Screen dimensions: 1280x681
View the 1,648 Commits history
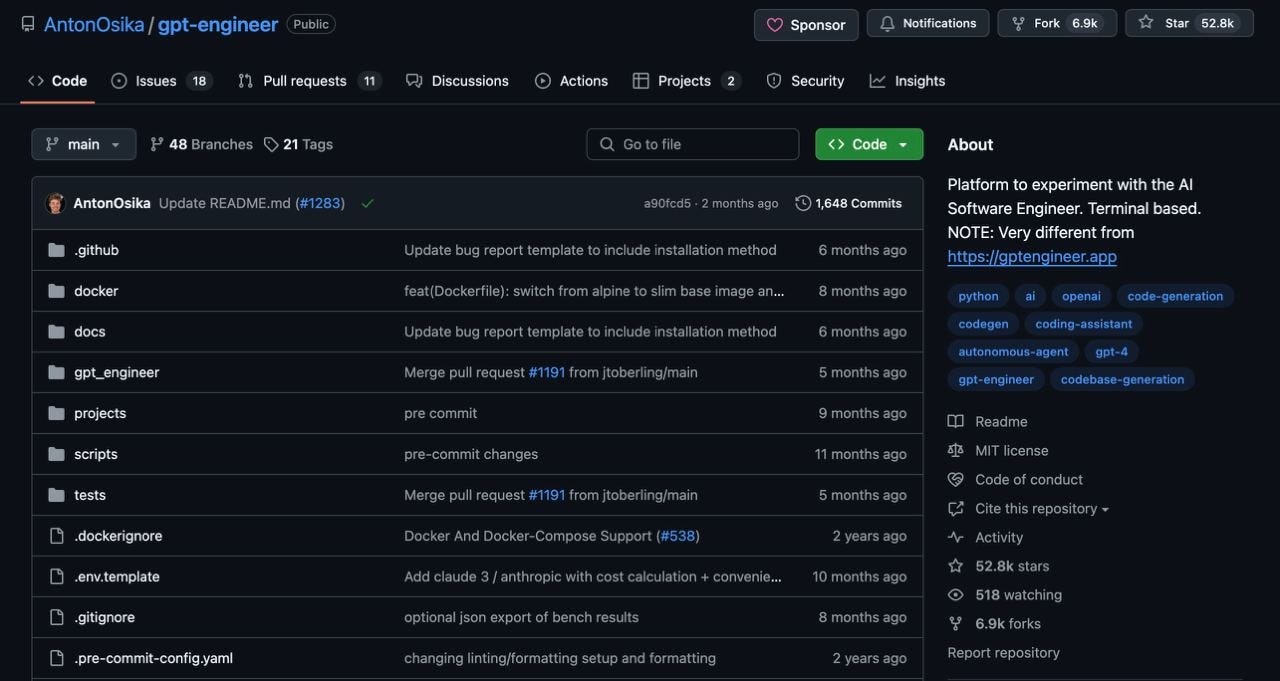pos(849,203)
